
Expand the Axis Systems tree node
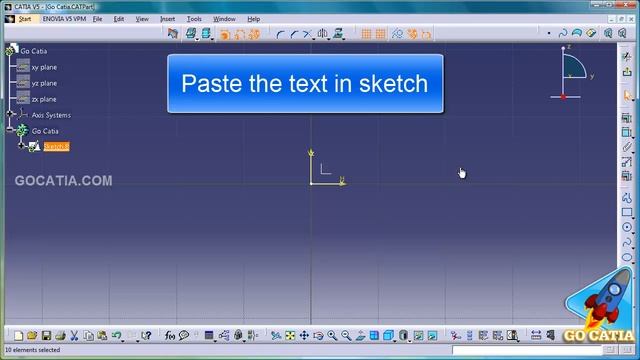[x=10, y=114]
